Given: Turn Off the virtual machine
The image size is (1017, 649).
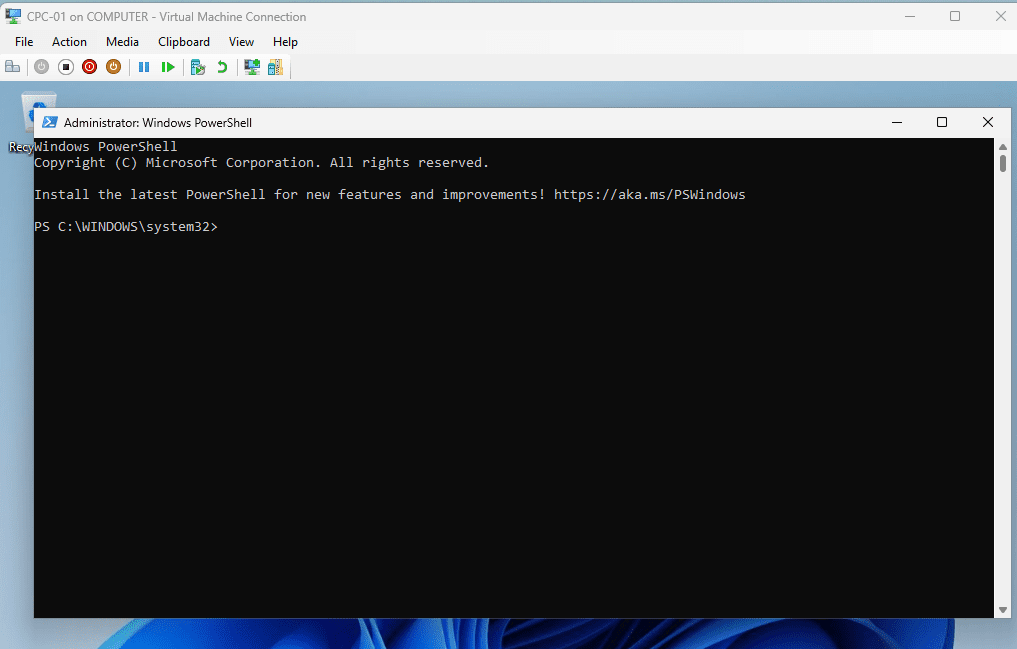Looking at the screenshot, I should [65, 66].
